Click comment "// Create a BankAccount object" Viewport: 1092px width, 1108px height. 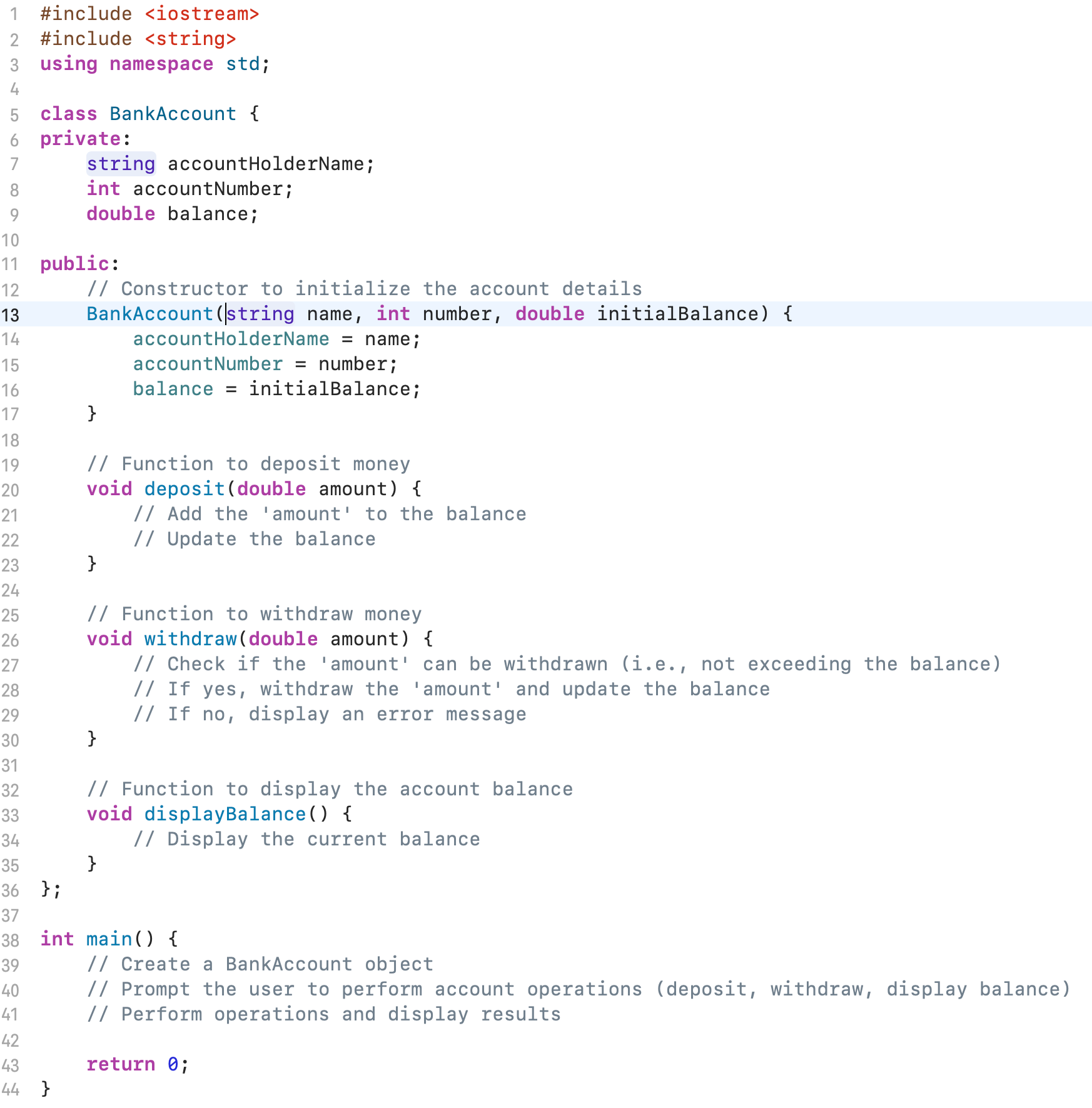pyautogui.click(x=260, y=964)
